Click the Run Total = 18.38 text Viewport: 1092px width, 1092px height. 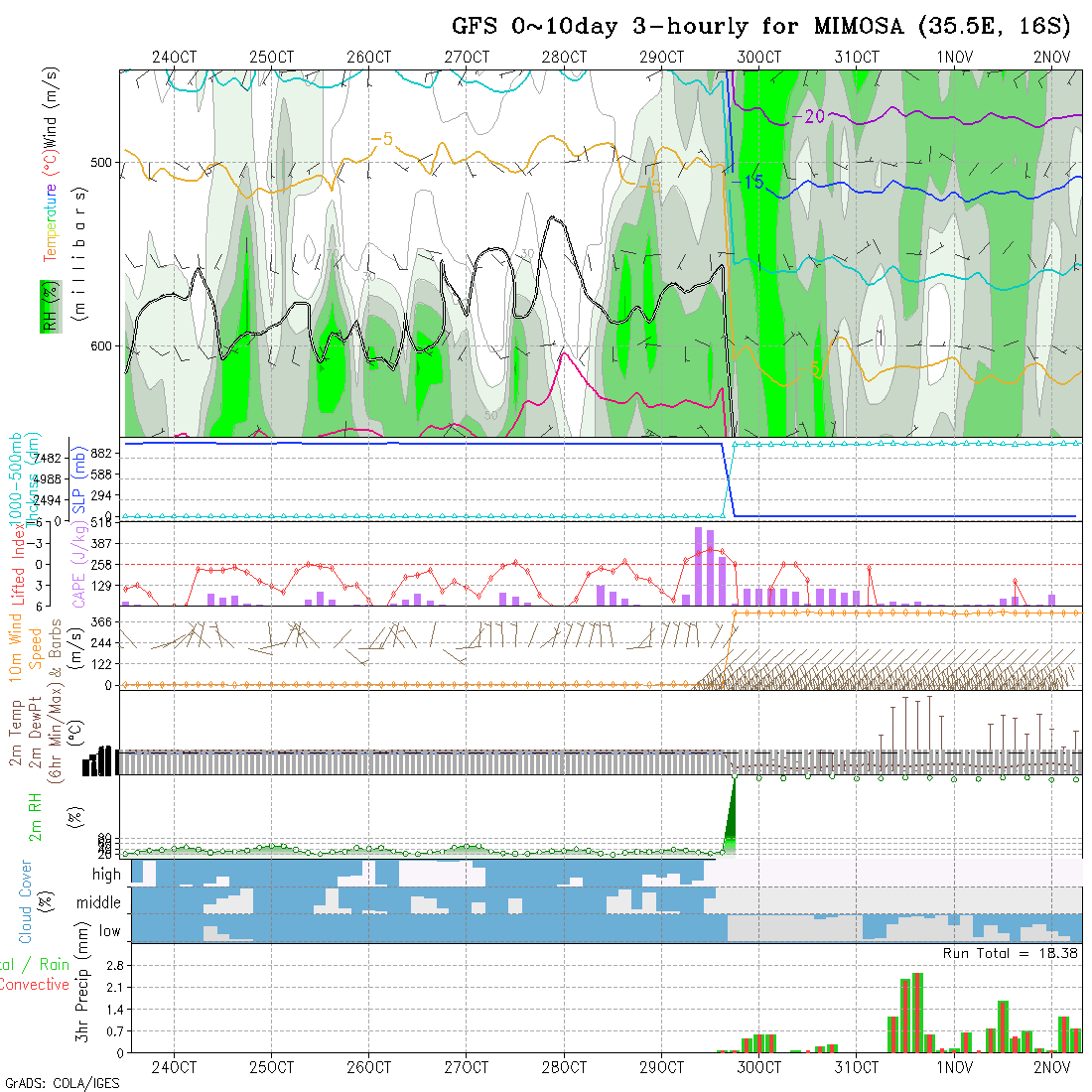pos(1011,953)
